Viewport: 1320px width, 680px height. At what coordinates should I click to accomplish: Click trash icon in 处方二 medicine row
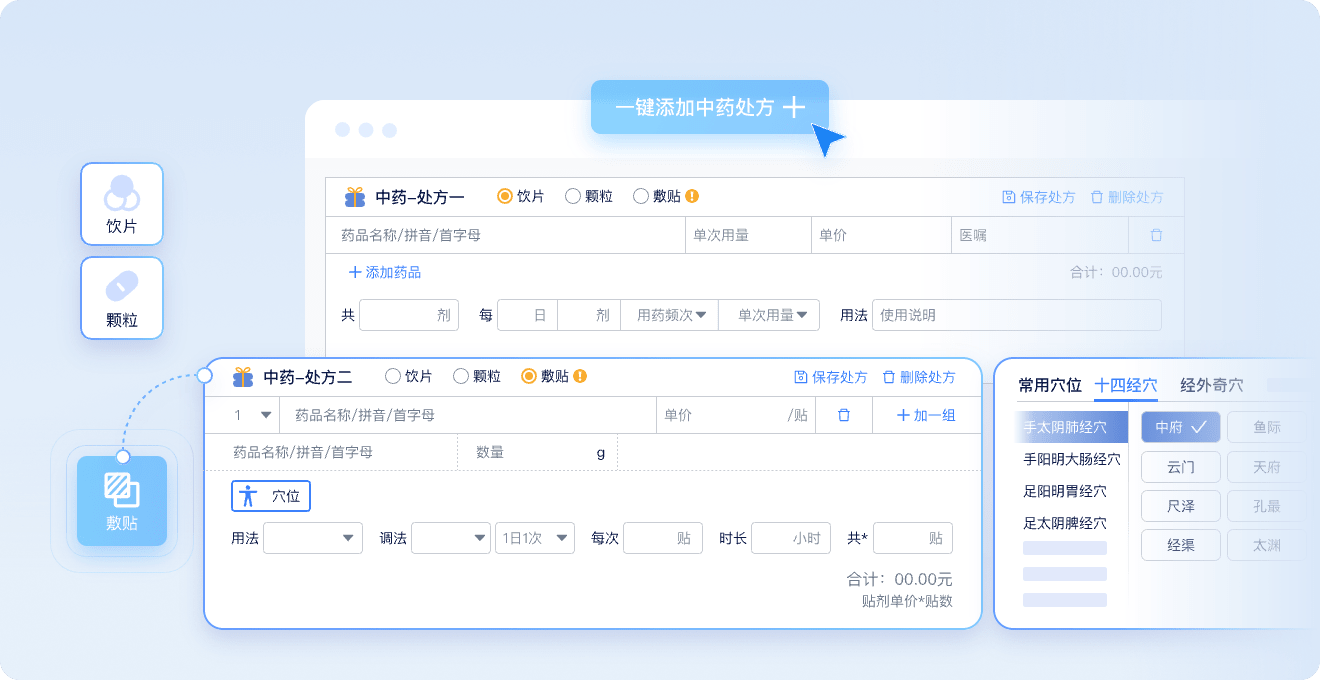[x=844, y=415]
